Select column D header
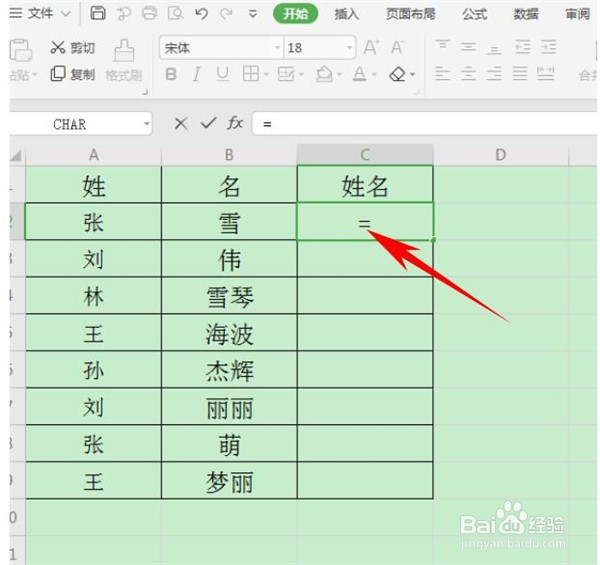600x565 pixels. click(501, 155)
